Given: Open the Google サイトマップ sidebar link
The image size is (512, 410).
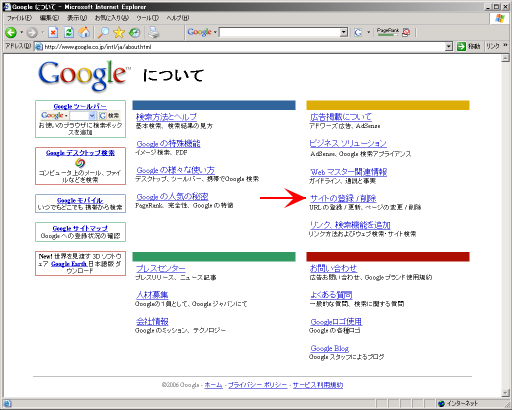Looking at the screenshot, I should click(80, 228).
